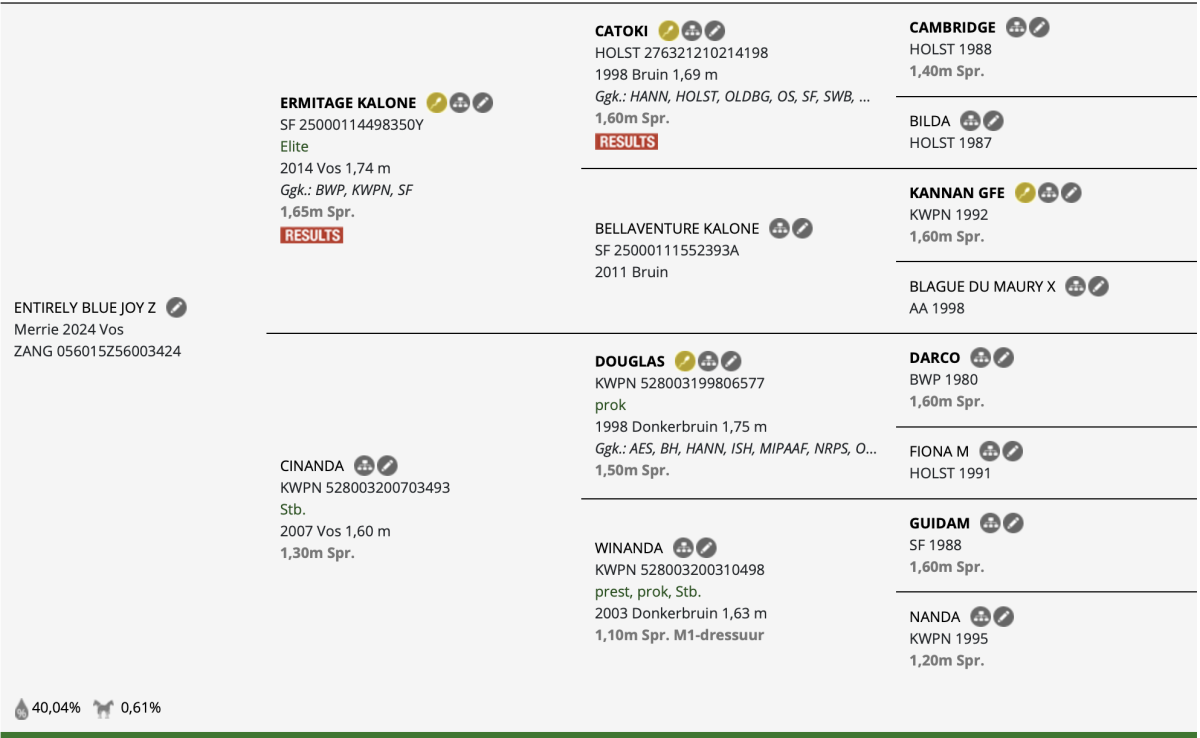Open the CATOKI horse name link
Viewport: 1200px width, 738px height.
point(622,31)
